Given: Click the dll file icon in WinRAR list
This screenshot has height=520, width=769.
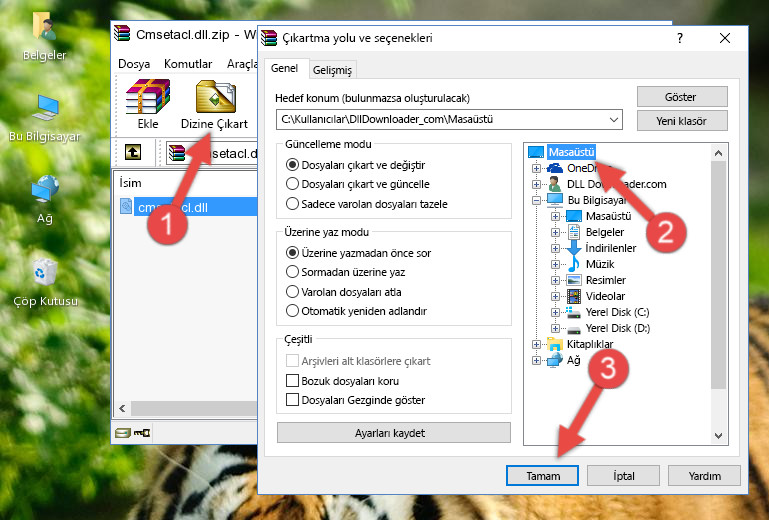Looking at the screenshot, I should click(126, 207).
